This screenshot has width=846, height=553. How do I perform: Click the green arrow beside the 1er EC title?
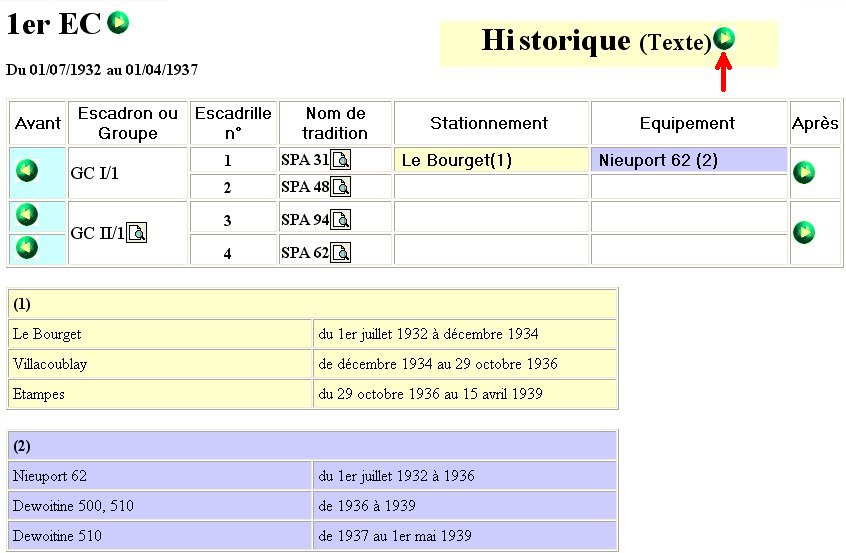click(x=118, y=23)
